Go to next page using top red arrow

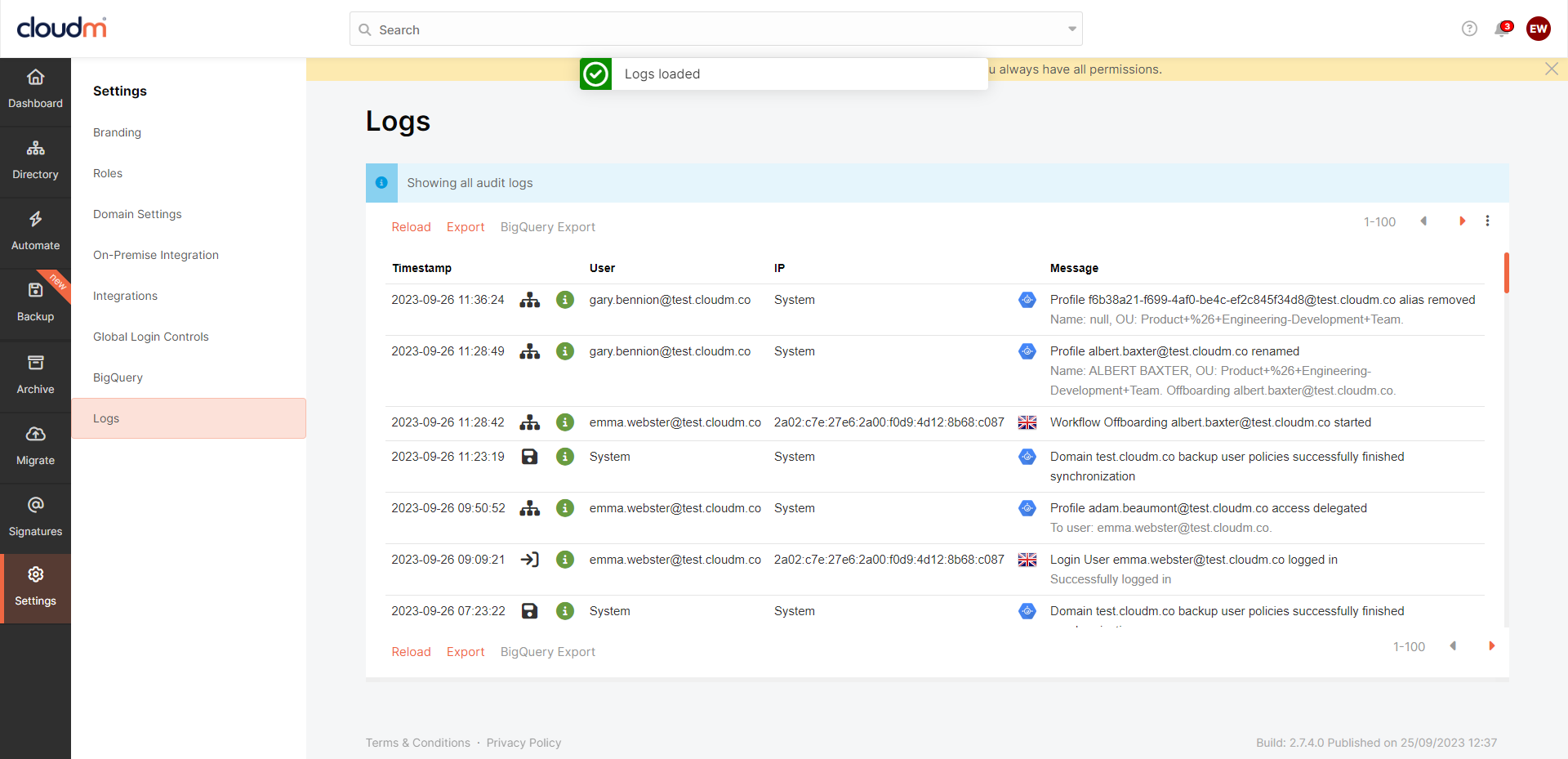[1463, 221]
